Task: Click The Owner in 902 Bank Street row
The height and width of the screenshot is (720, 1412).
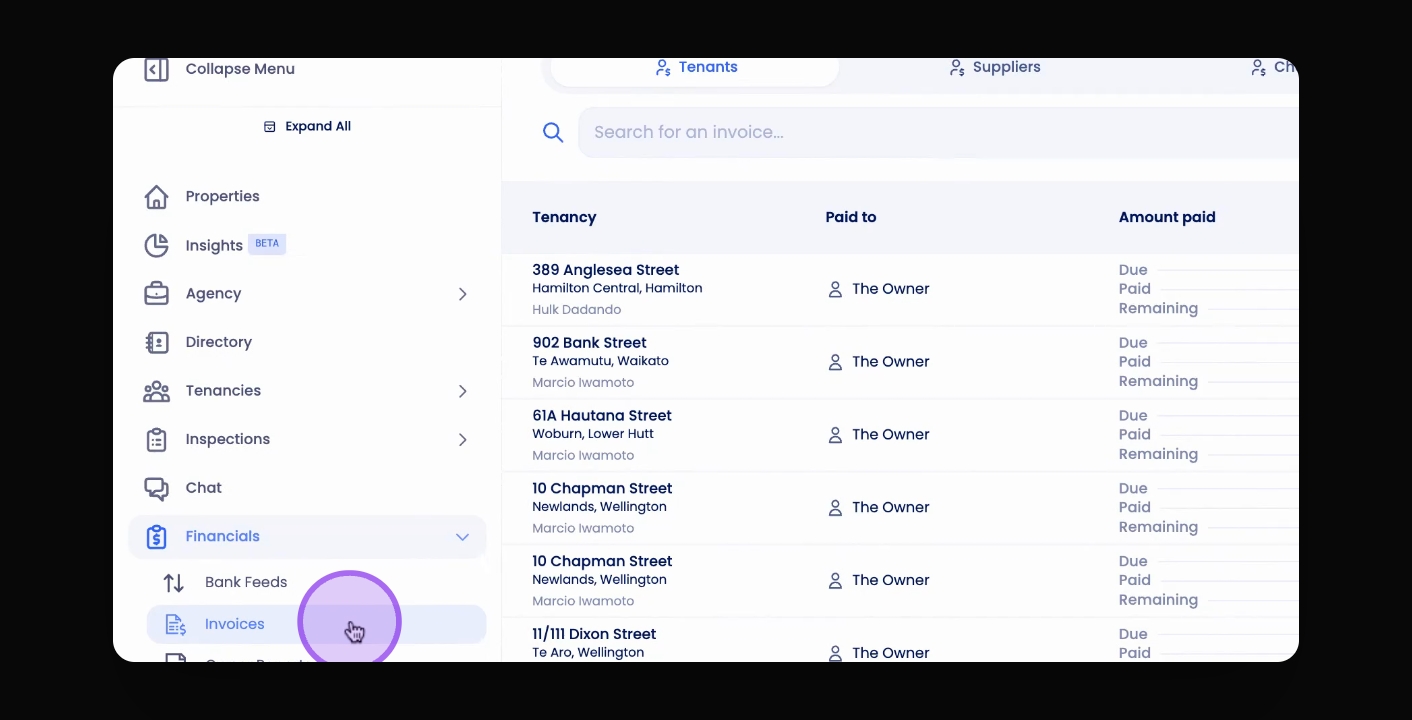Action: click(890, 362)
